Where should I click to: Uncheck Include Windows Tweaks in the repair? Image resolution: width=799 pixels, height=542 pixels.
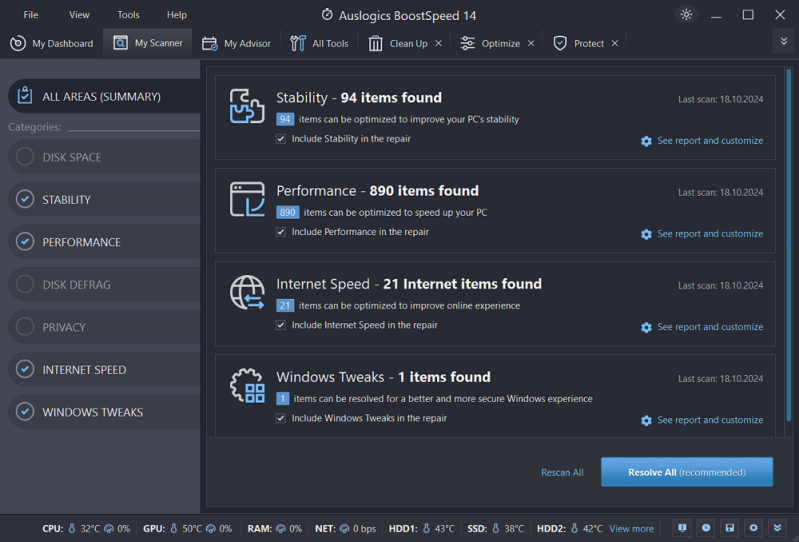281,418
